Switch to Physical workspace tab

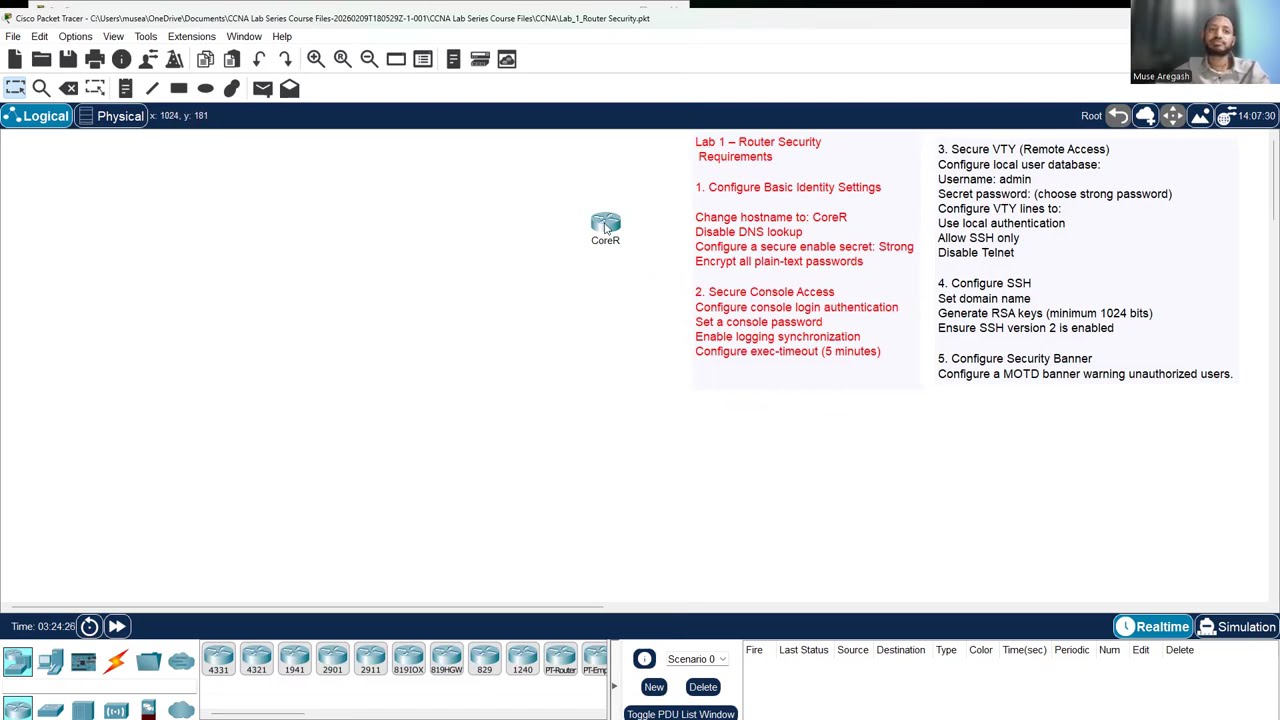pyautogui.click(x=111, y=116)
